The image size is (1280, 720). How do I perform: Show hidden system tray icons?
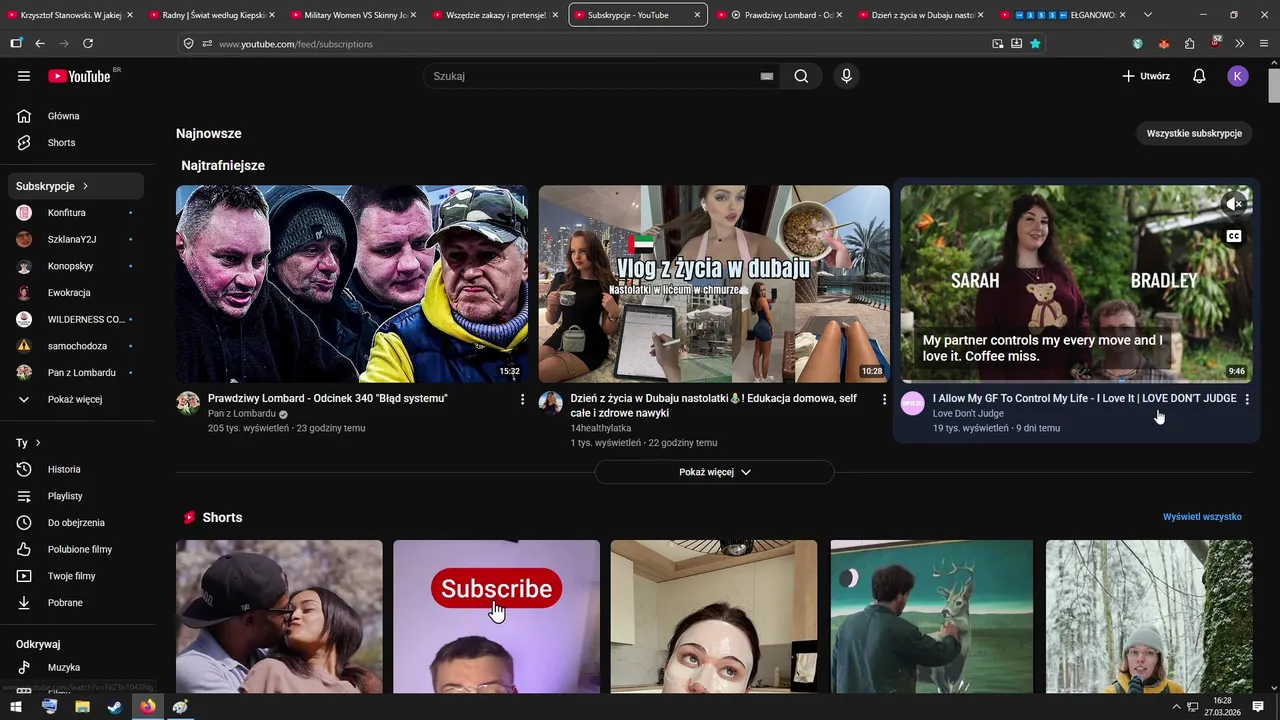click(x=1177, y=707)
